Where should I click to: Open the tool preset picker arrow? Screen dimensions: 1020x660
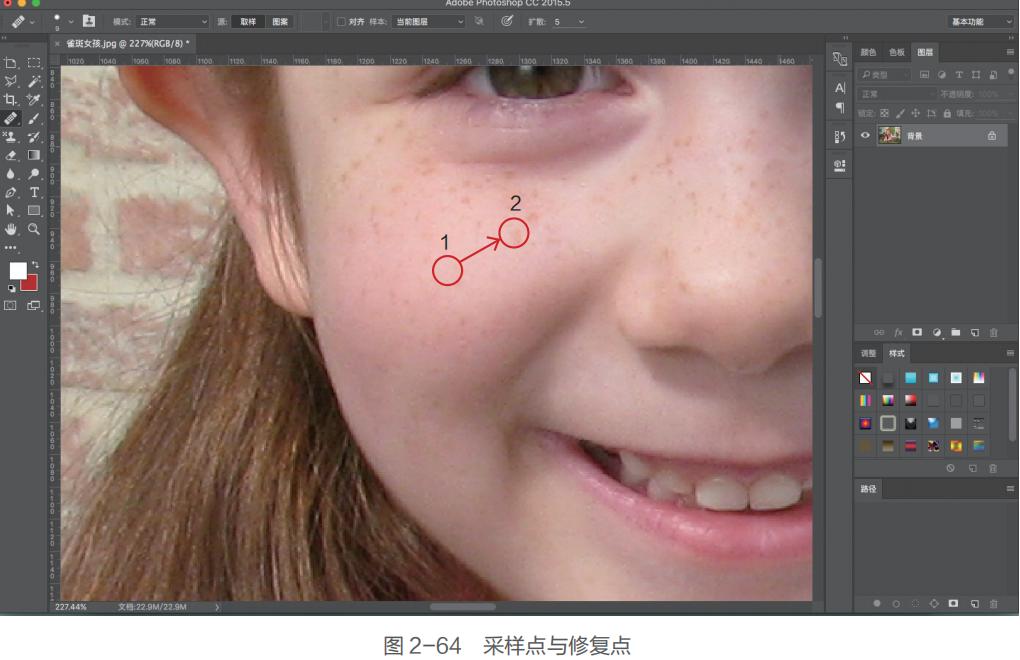click(32, 22)
